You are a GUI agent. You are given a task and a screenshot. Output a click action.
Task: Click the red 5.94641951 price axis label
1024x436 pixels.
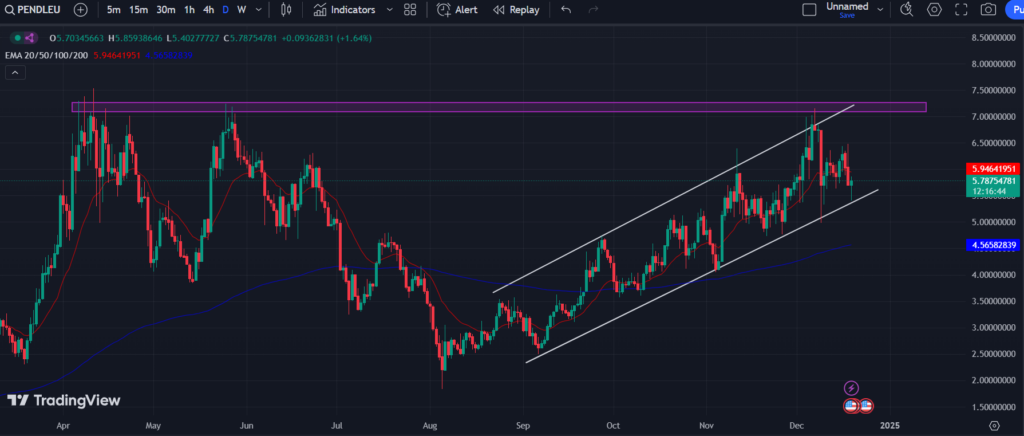(993, 168)
